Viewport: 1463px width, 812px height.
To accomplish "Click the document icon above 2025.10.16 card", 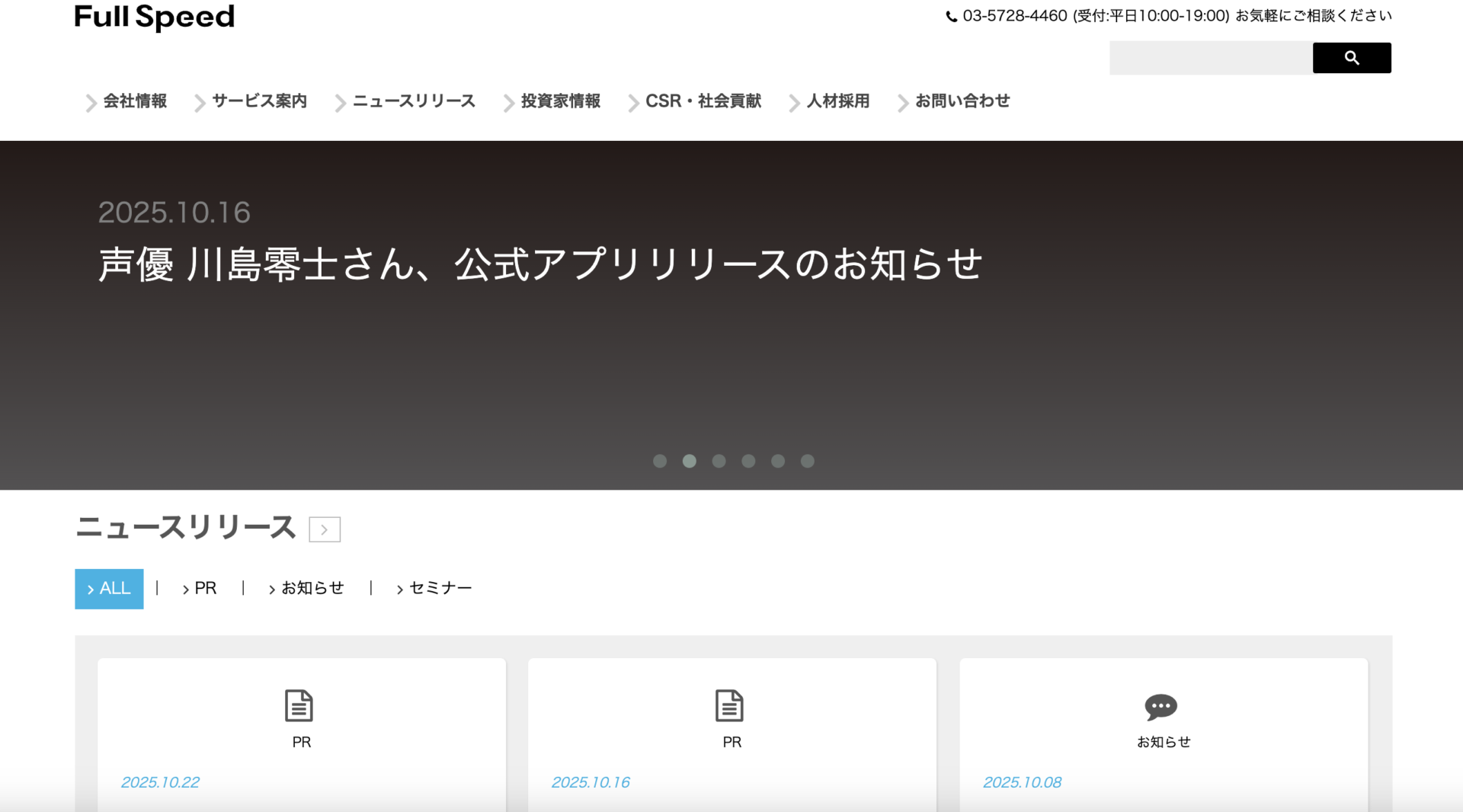I will coord(729,705).
